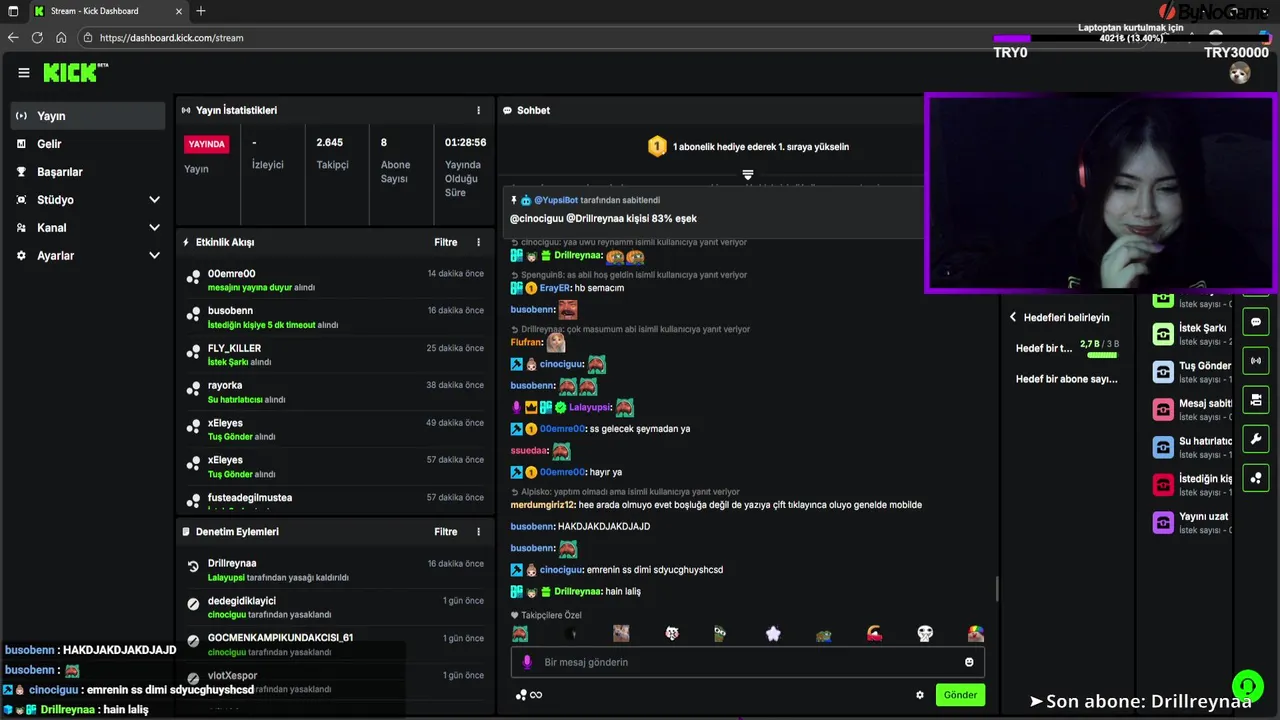This screenshot has height=720, width=1280.
Task: Select the rayorka Su hatırlatıcısı entry
Action: 335,392
